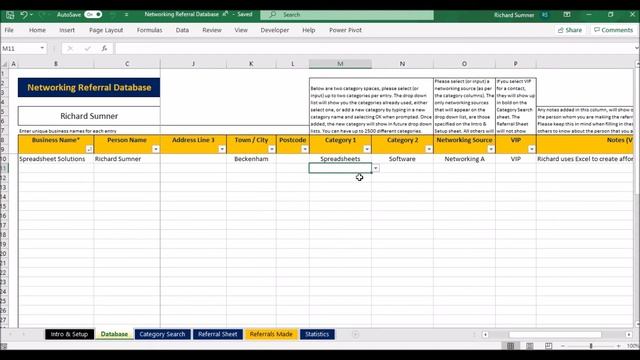Switch to the Referral Sheet tab
The width and height of the screenshot is (640, 360).
click(218, 334)
